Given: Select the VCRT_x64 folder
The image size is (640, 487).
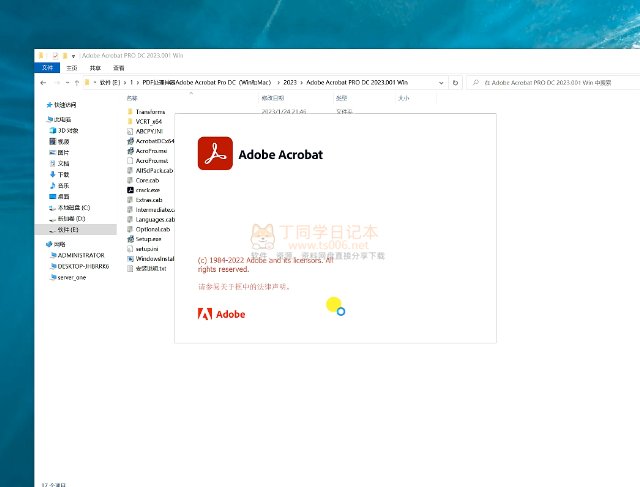Looking at the screenshot, I should [149, 121].
